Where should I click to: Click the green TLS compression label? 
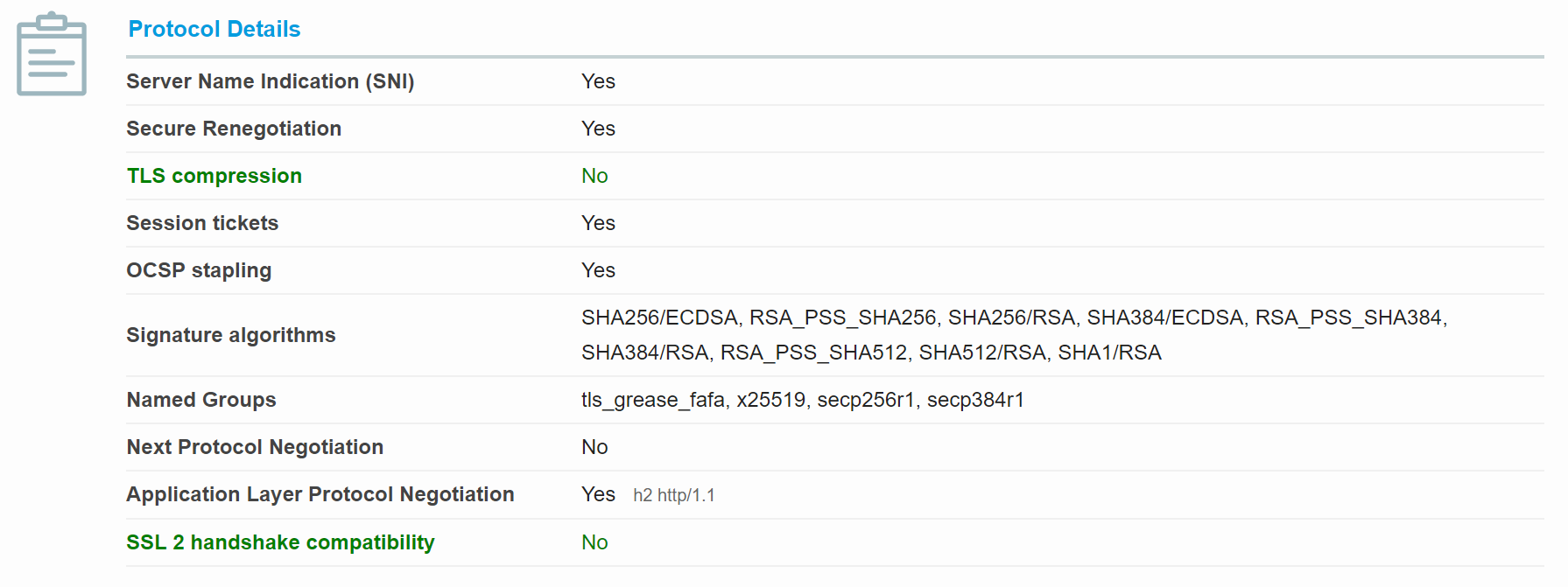tap(214, 176)
